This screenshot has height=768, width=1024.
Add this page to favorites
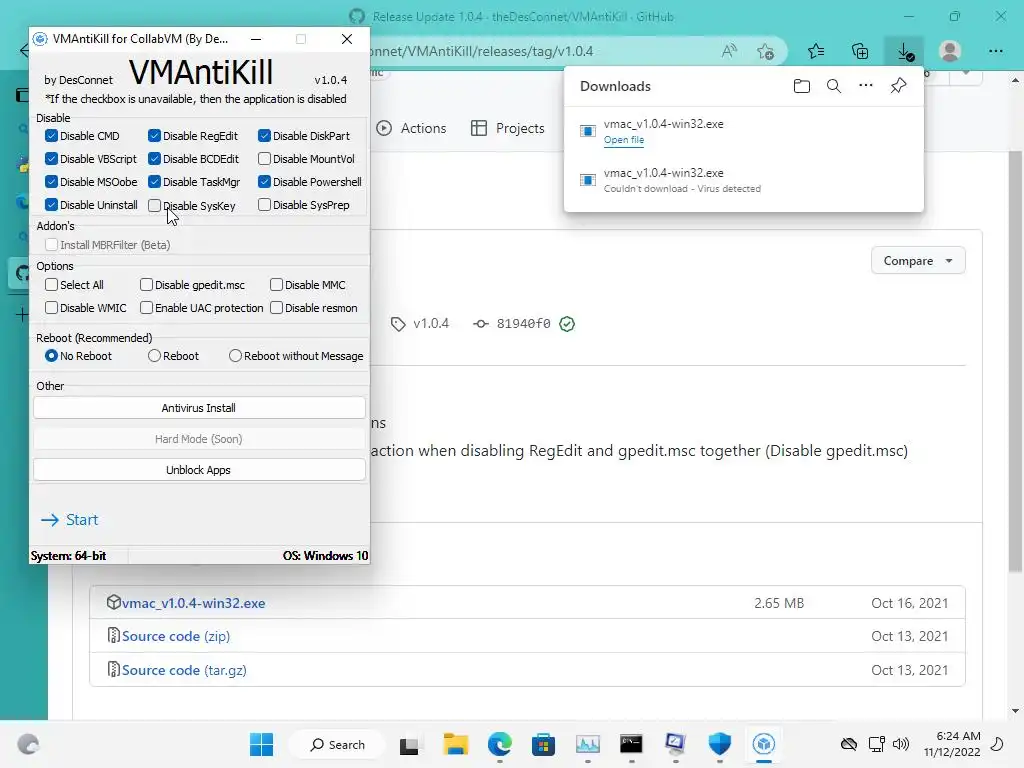(766, 52)
